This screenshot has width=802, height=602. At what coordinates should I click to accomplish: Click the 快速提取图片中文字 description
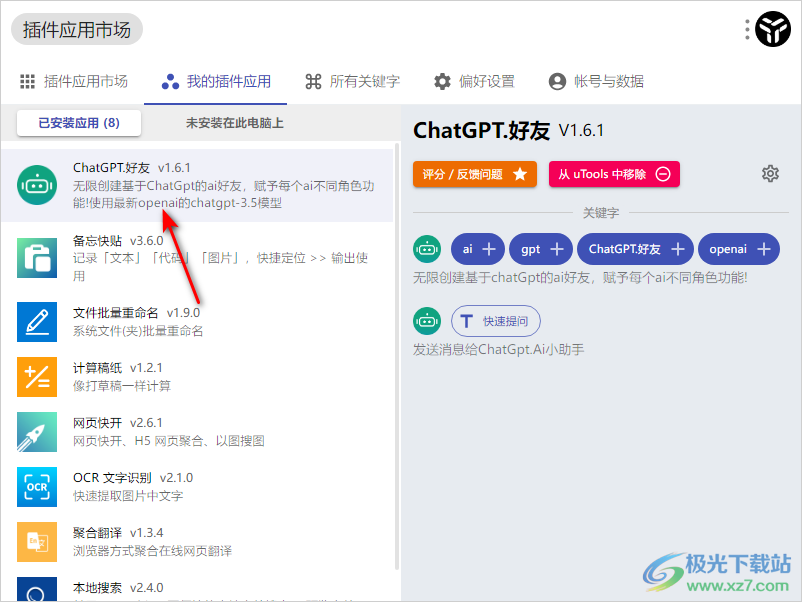tap(128, 496)
